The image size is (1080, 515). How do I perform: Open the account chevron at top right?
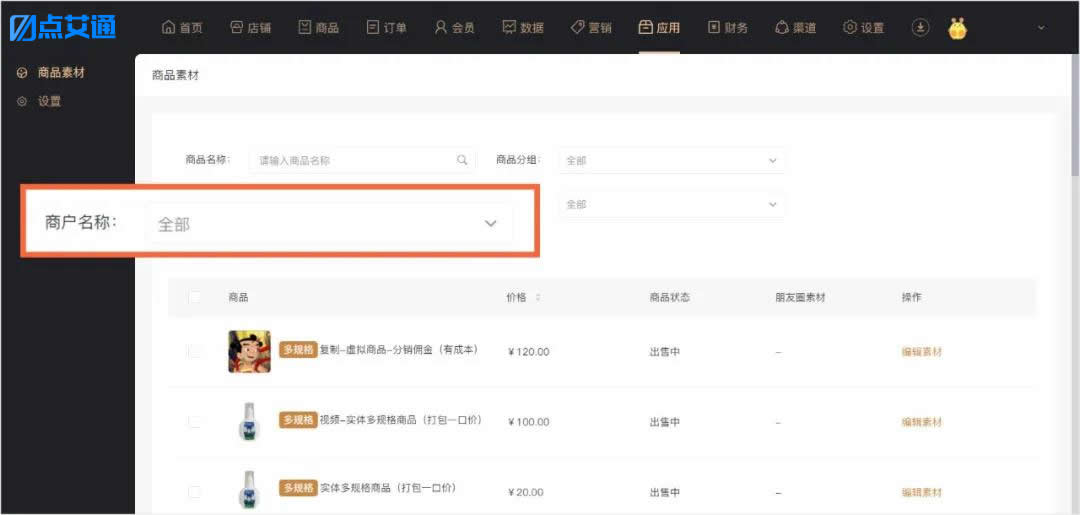tap(1041, 28)
